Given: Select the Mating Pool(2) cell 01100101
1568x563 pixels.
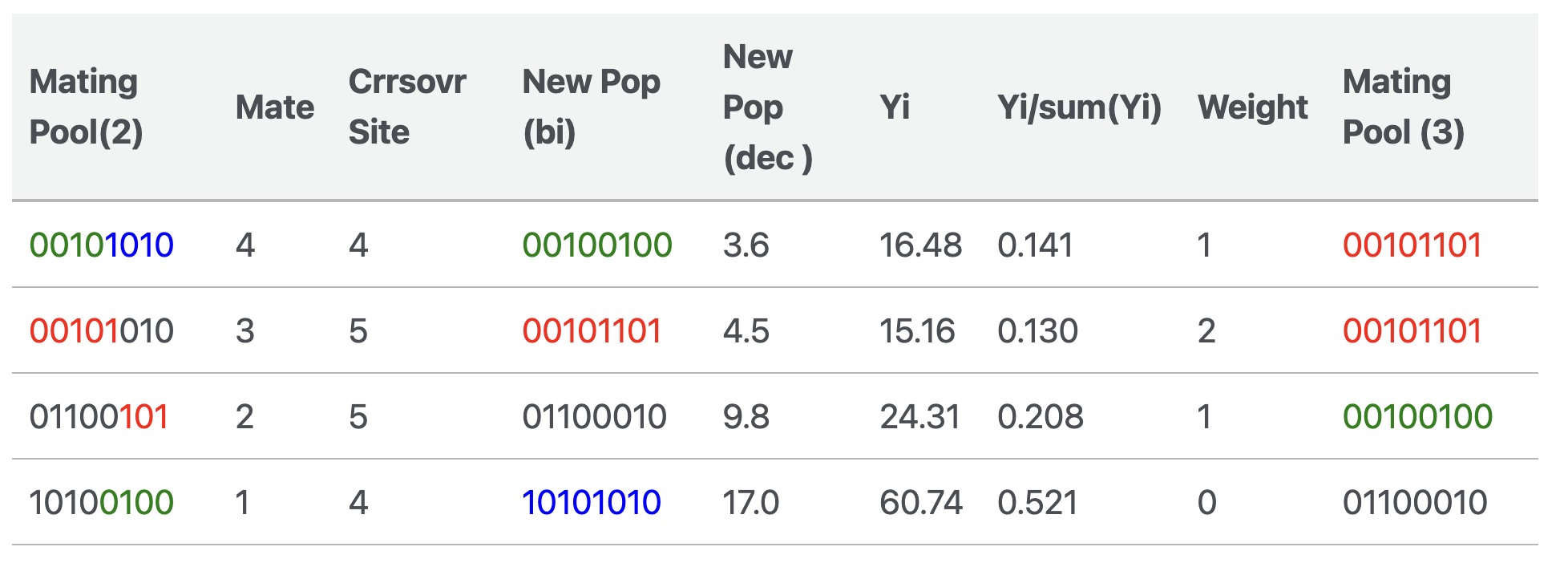Looking at the screenshot, I should (99, 417).
